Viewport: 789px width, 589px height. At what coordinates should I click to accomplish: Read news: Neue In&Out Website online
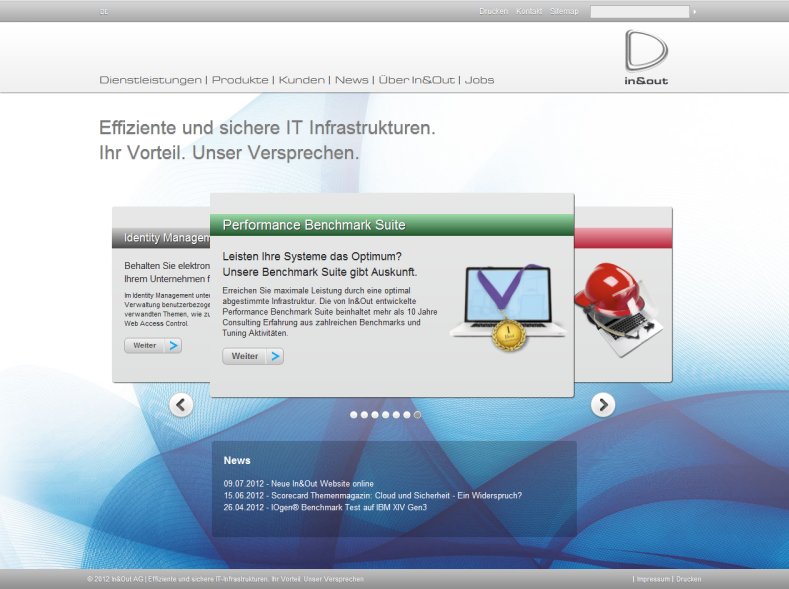[x=298, y=483]
